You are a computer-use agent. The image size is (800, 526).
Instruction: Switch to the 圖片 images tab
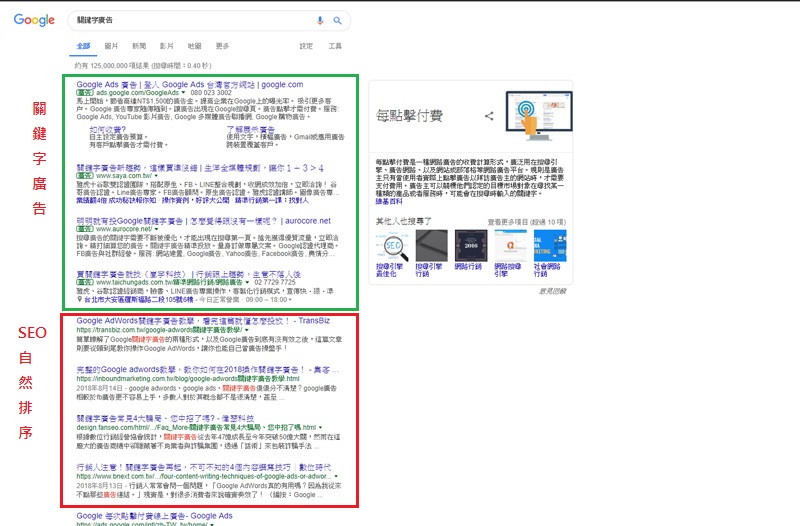pos(111,46)
